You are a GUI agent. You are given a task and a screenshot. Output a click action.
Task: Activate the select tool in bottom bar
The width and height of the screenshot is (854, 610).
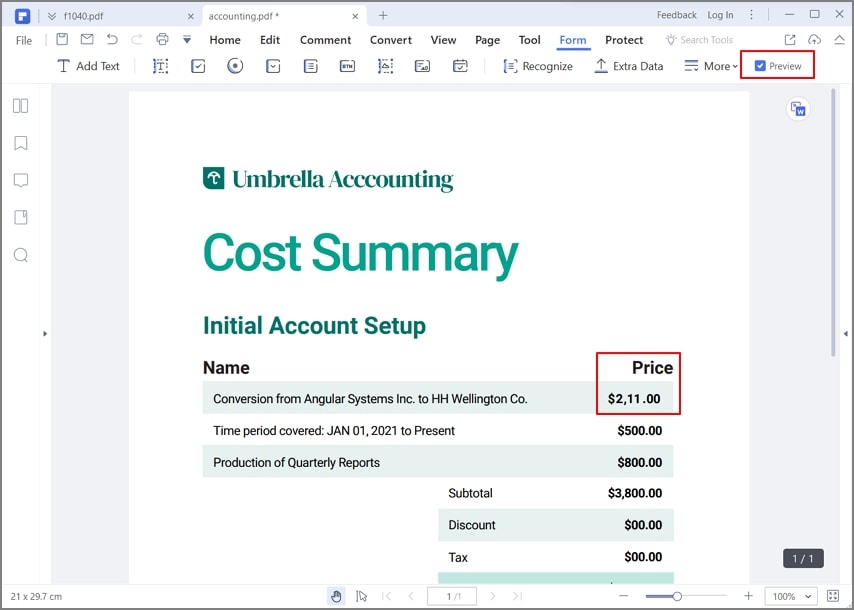361,596
